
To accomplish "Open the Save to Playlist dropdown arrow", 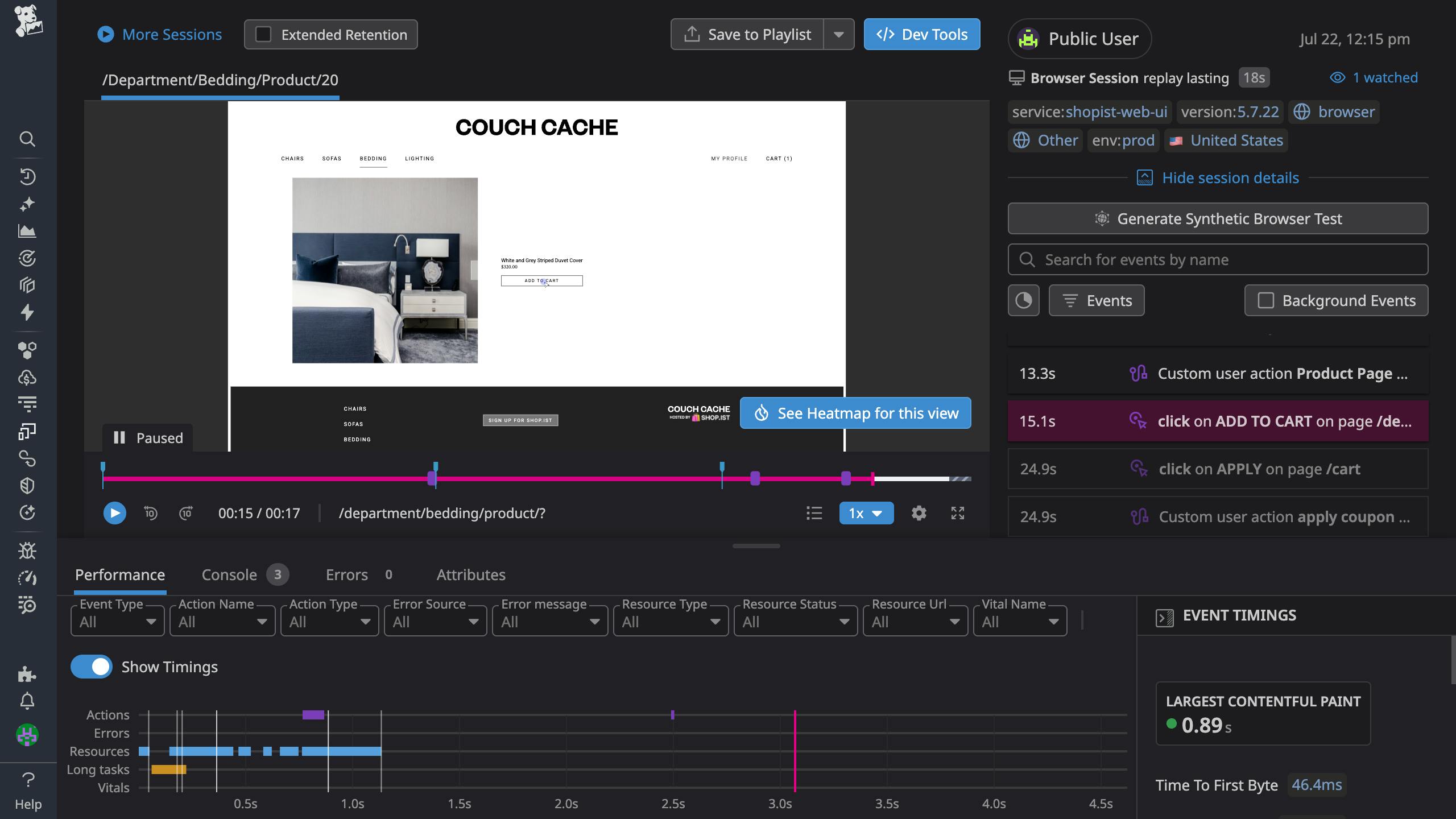I will pyautogui.click(x=839, y=34).
